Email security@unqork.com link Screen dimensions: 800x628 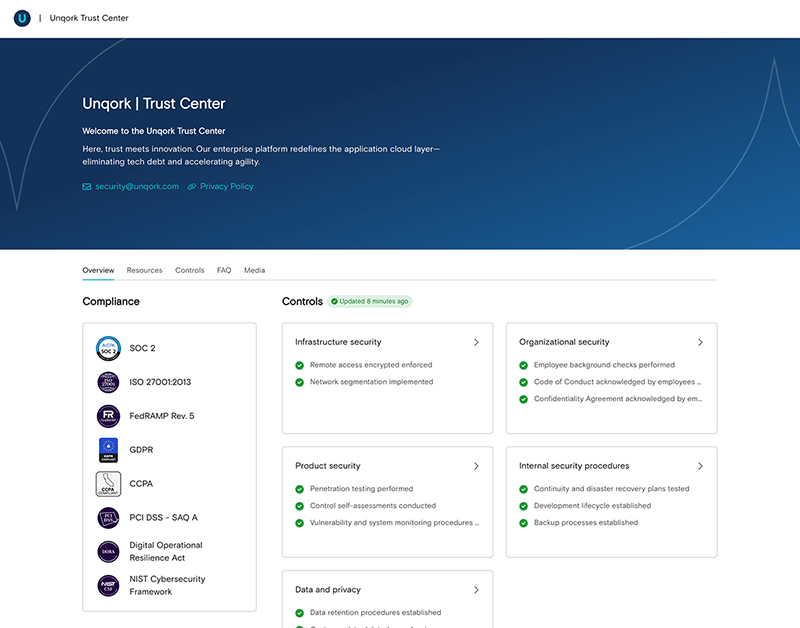click(137, 186)
